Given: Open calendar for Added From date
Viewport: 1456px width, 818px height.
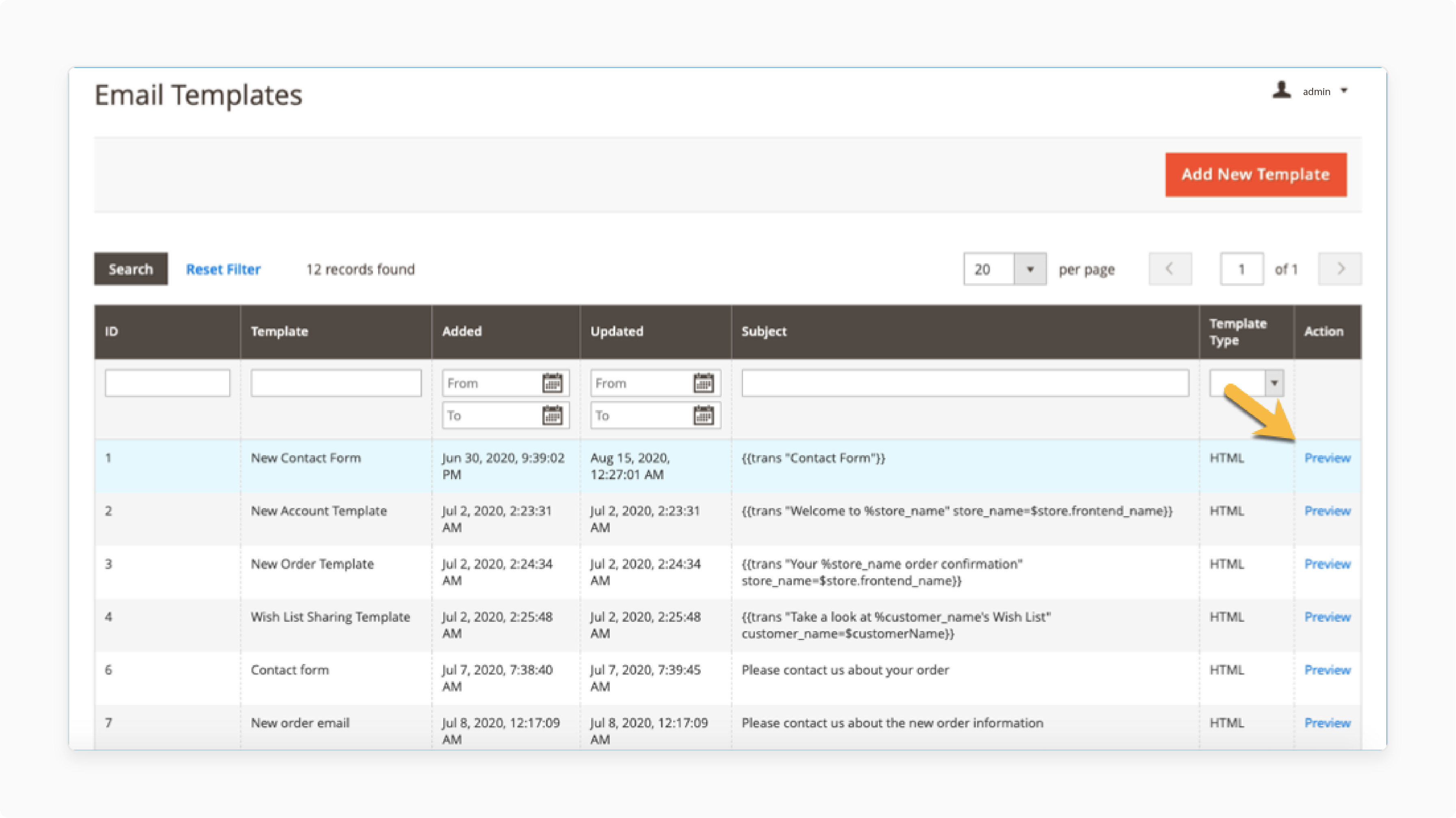Looking at the screenshot, I should pos(552,383).
